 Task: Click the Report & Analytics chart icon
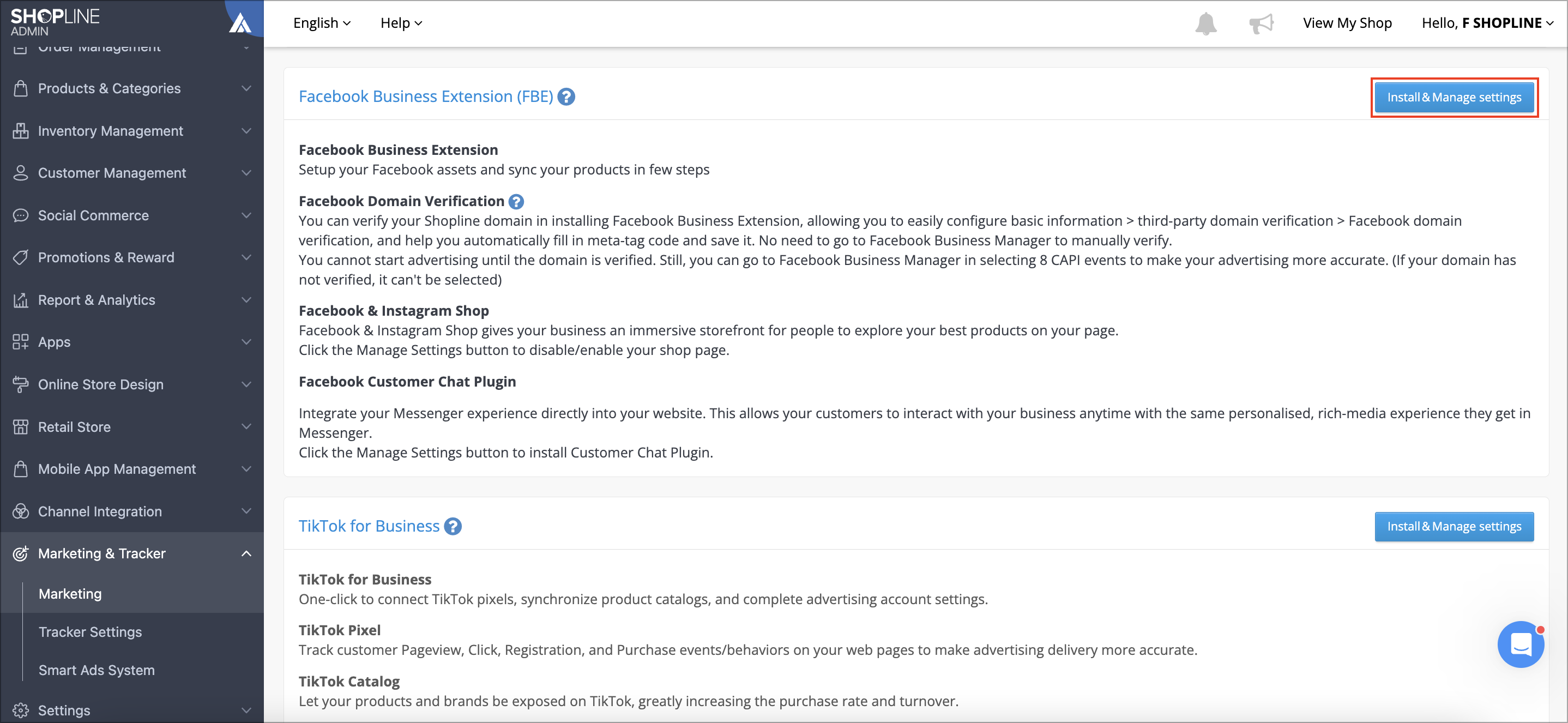[21, 300]
